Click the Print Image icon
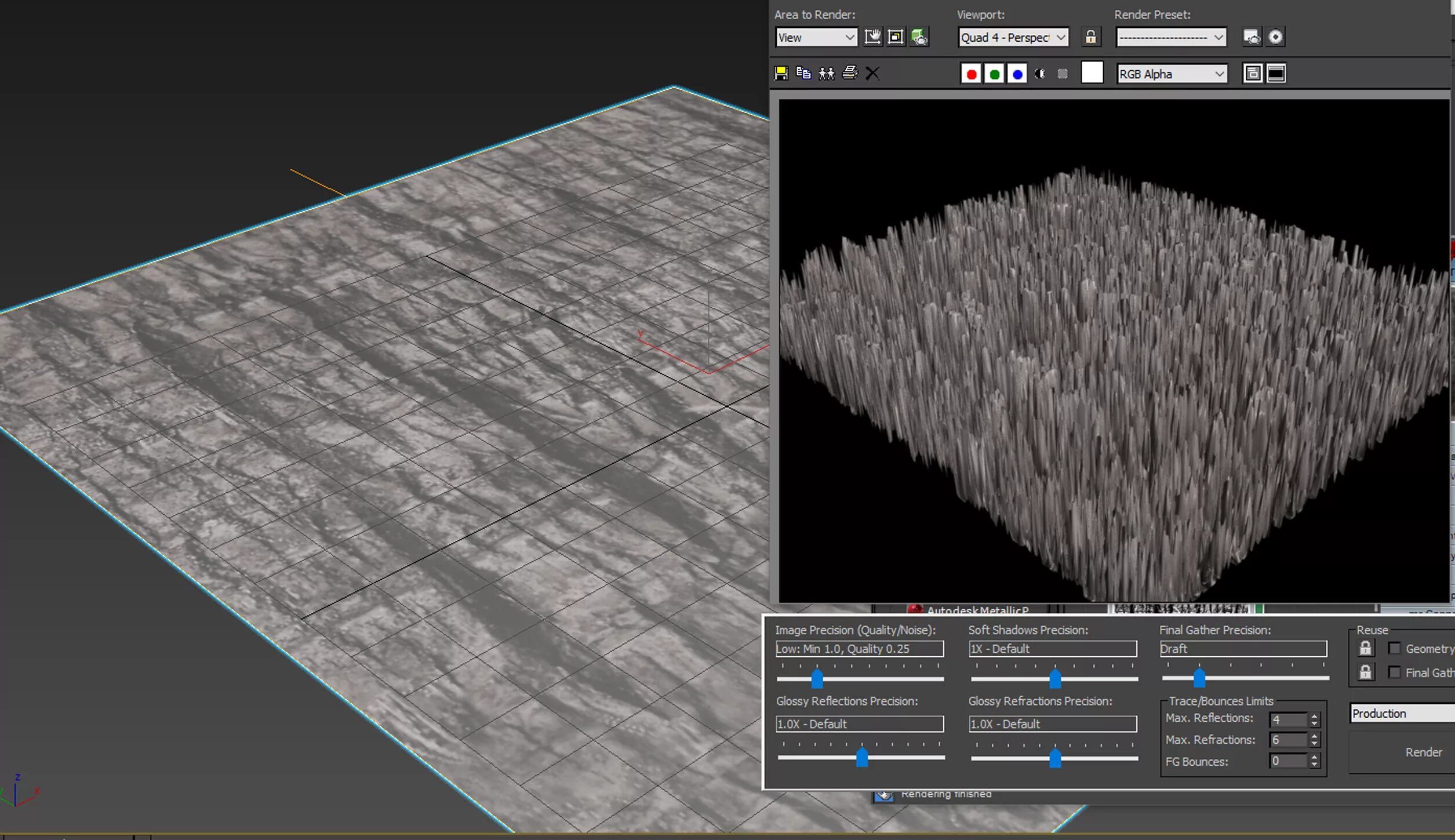 tap(849, 73)
